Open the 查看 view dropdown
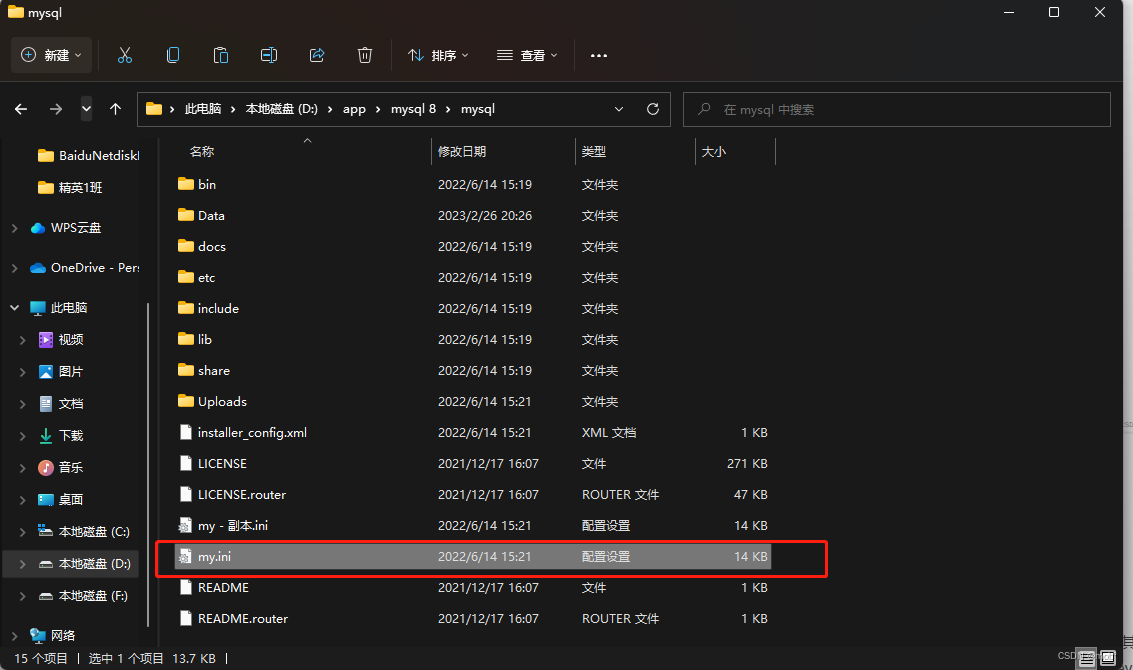The image size is (1133, 670). point(527,55)
